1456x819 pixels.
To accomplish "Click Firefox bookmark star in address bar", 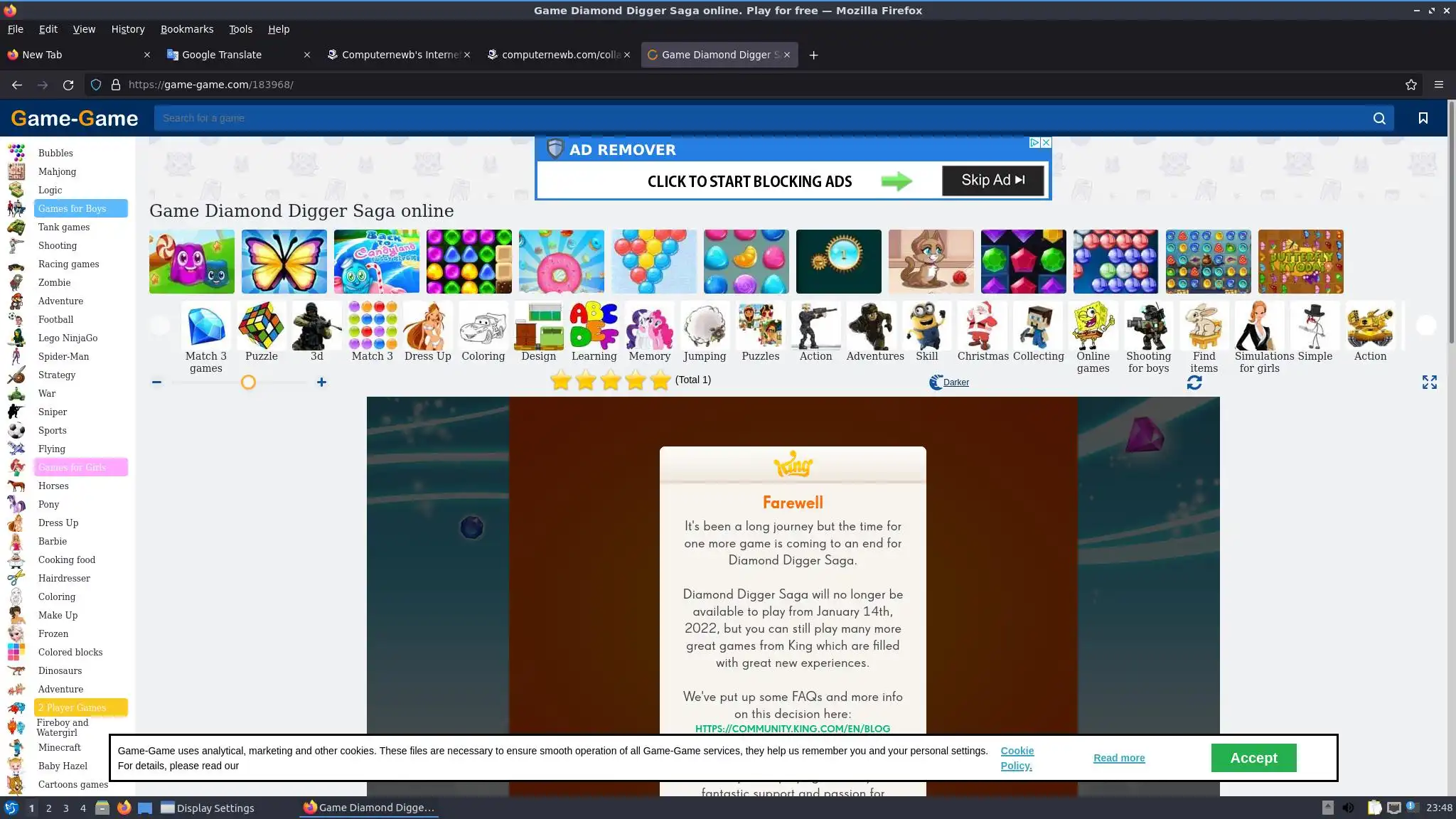I will [1410, 85].
